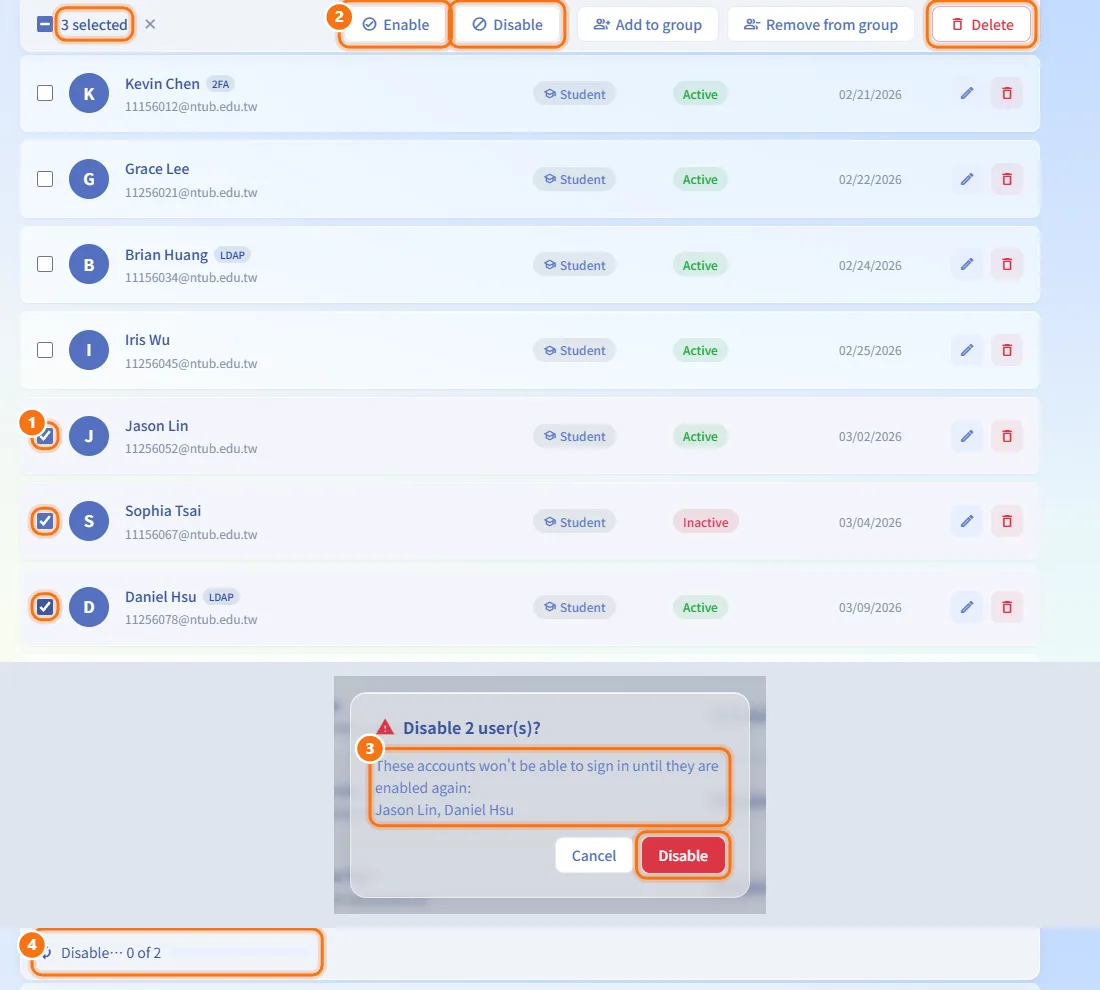Delete Brian Huang using the trash icon

[1007, 265]
